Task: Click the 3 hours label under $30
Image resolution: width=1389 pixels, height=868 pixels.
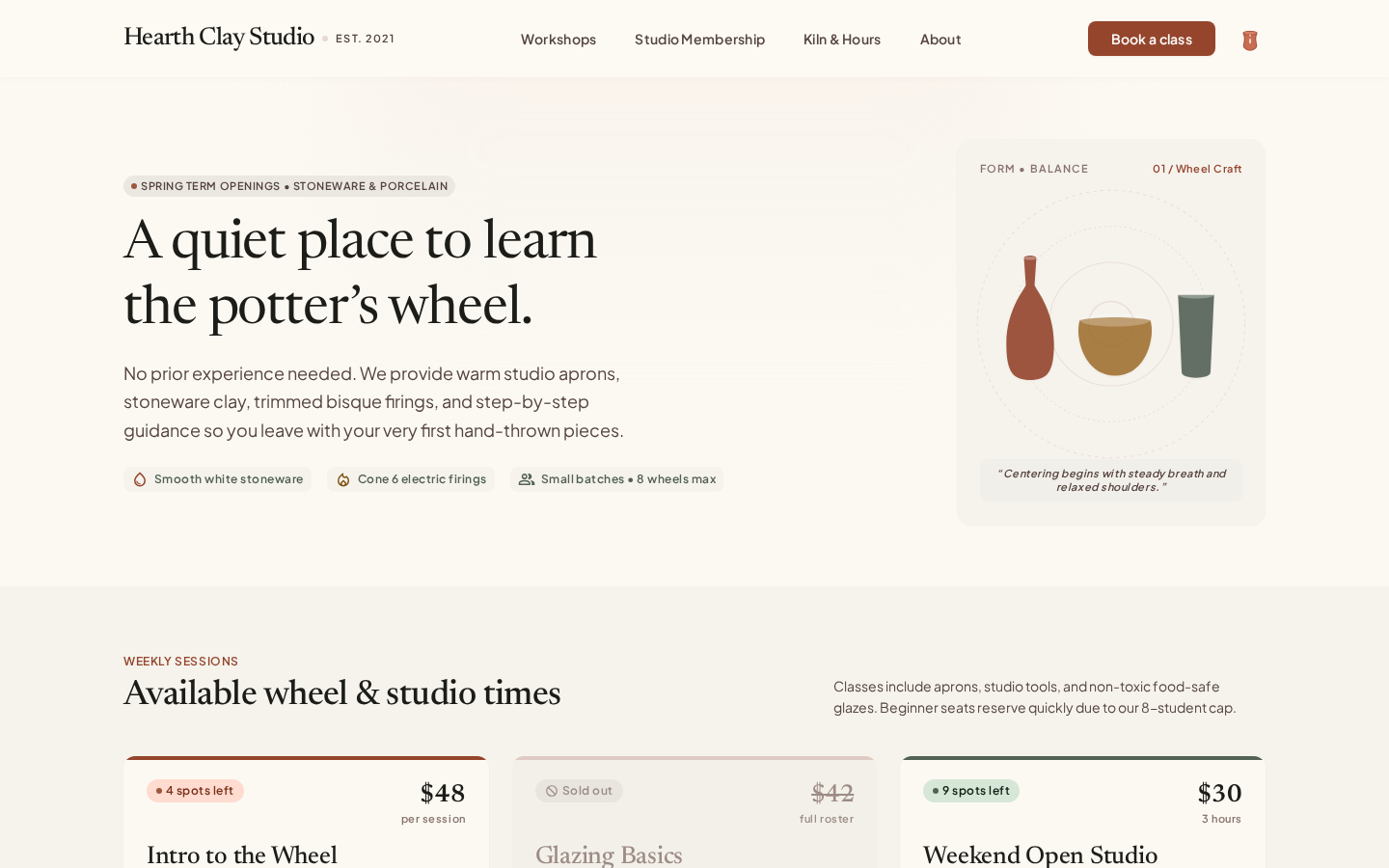Action: coord(1221,819)
